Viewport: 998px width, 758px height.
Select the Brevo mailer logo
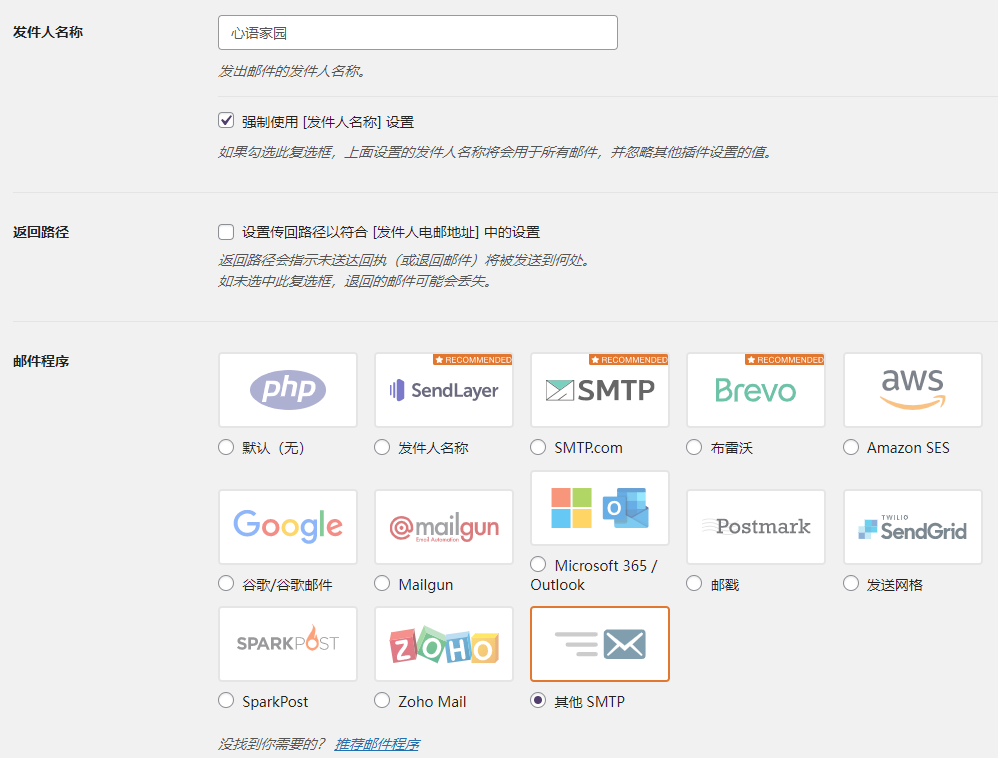point(756,390)
